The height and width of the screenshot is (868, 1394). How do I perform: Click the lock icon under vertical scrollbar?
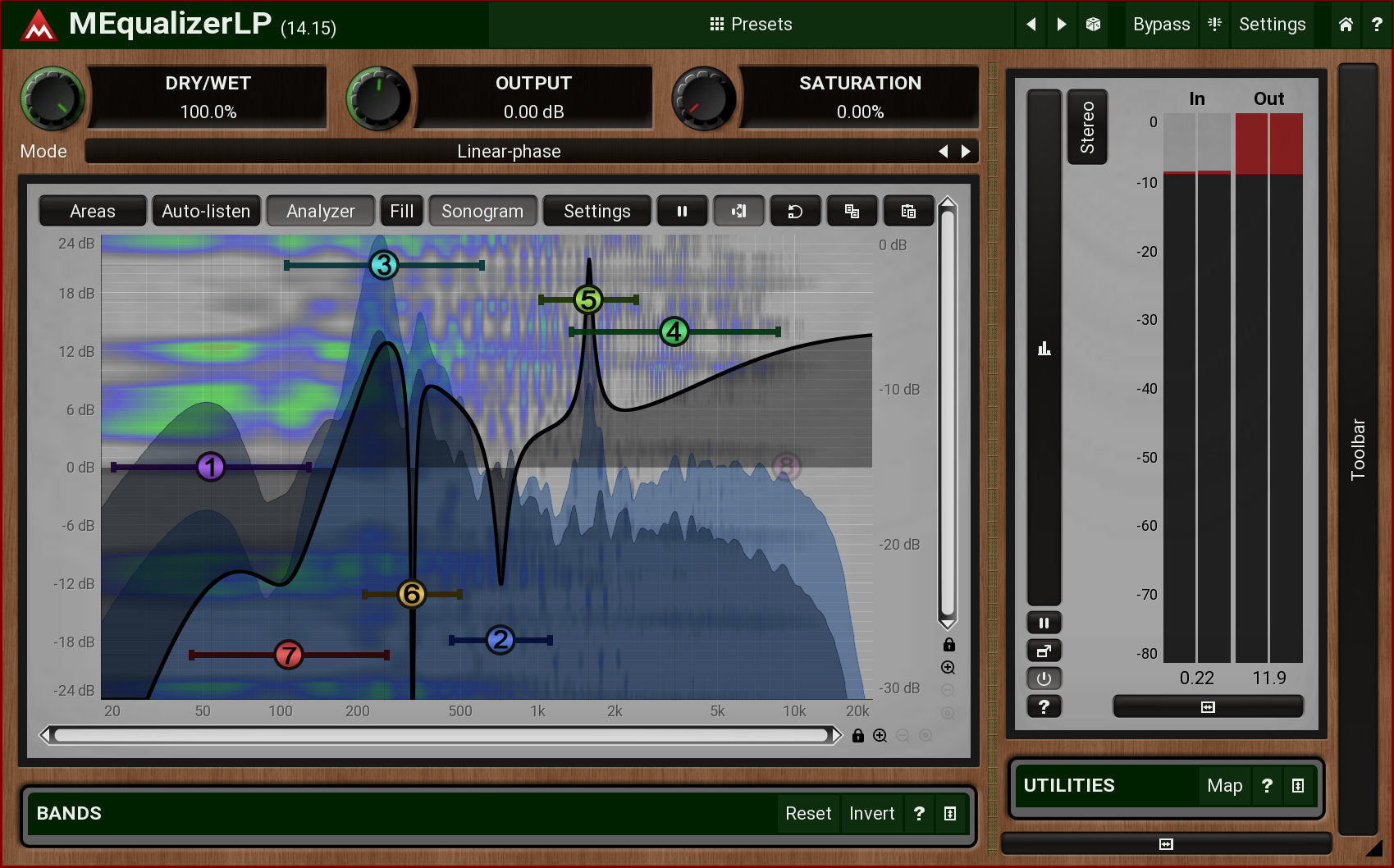click(948, 645)
